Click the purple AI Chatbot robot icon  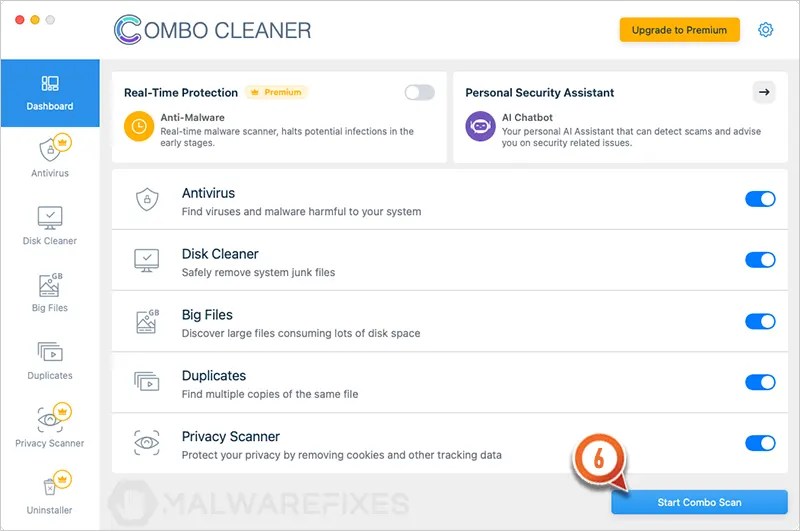pyautogui.click(x=480, y=126)
